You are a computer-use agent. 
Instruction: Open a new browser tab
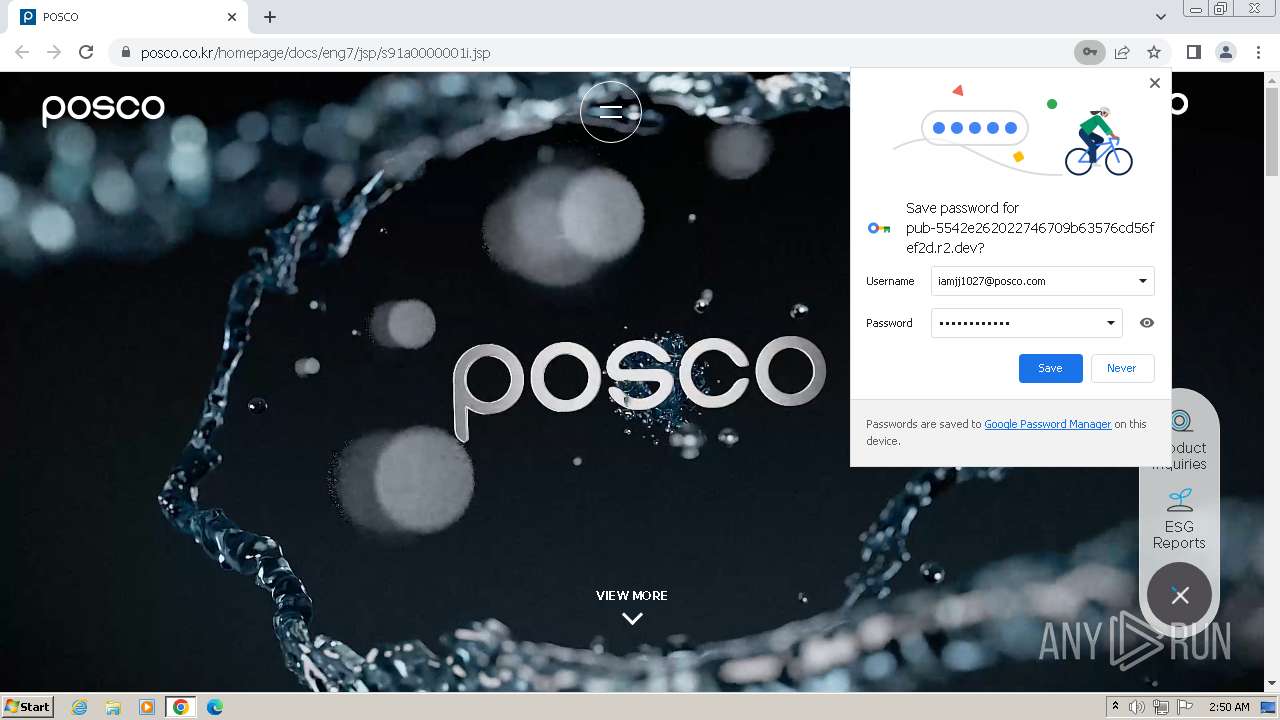270,17
